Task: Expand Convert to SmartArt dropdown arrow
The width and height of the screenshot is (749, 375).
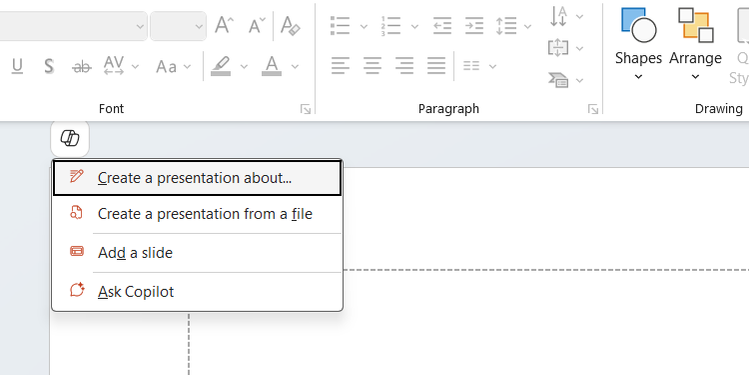Action: [x=579, y=81]
